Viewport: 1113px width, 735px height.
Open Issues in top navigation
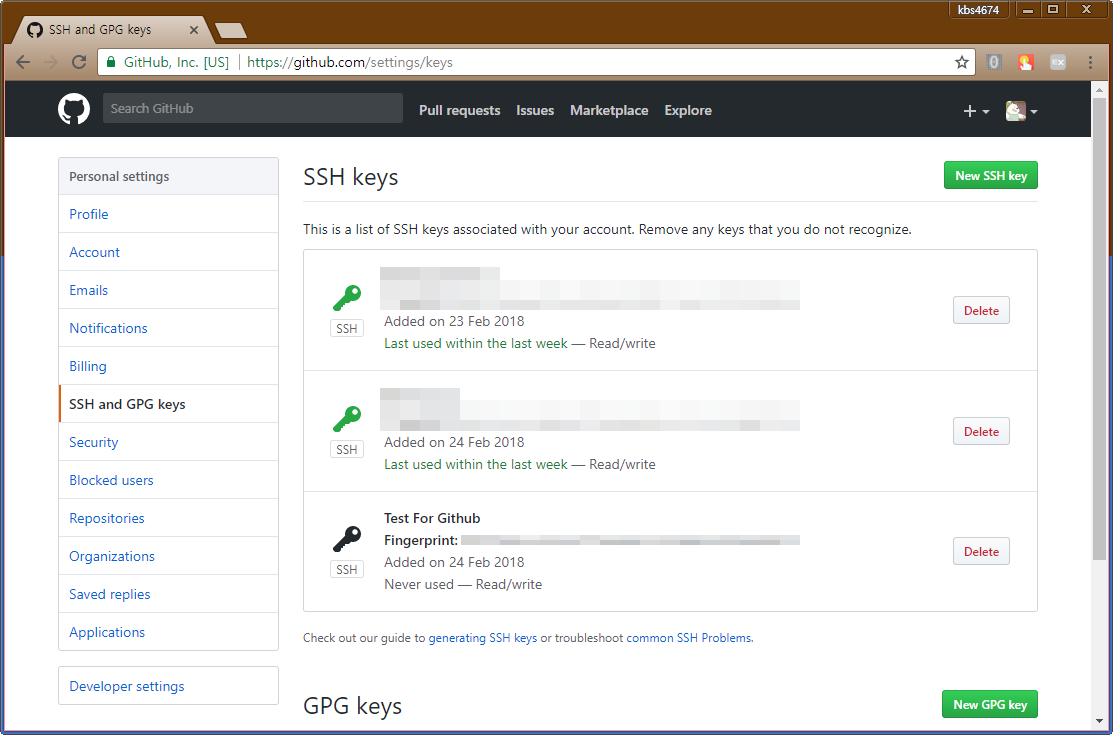(x=535, y=110)
